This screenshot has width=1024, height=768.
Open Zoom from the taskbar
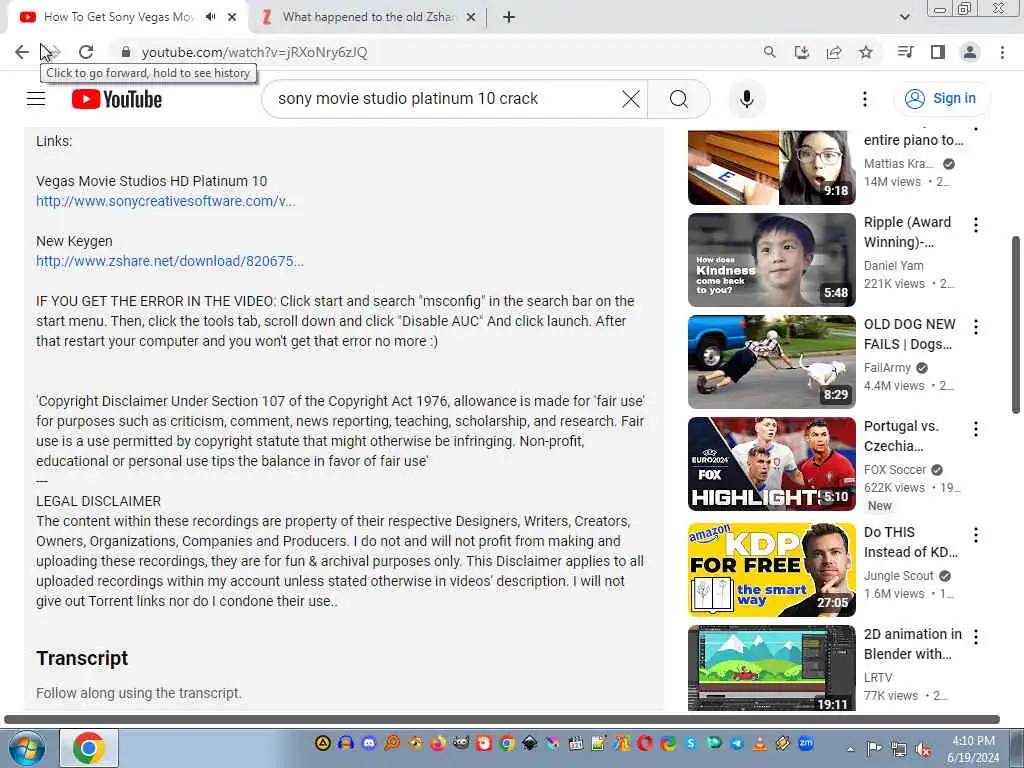(806, 743)
